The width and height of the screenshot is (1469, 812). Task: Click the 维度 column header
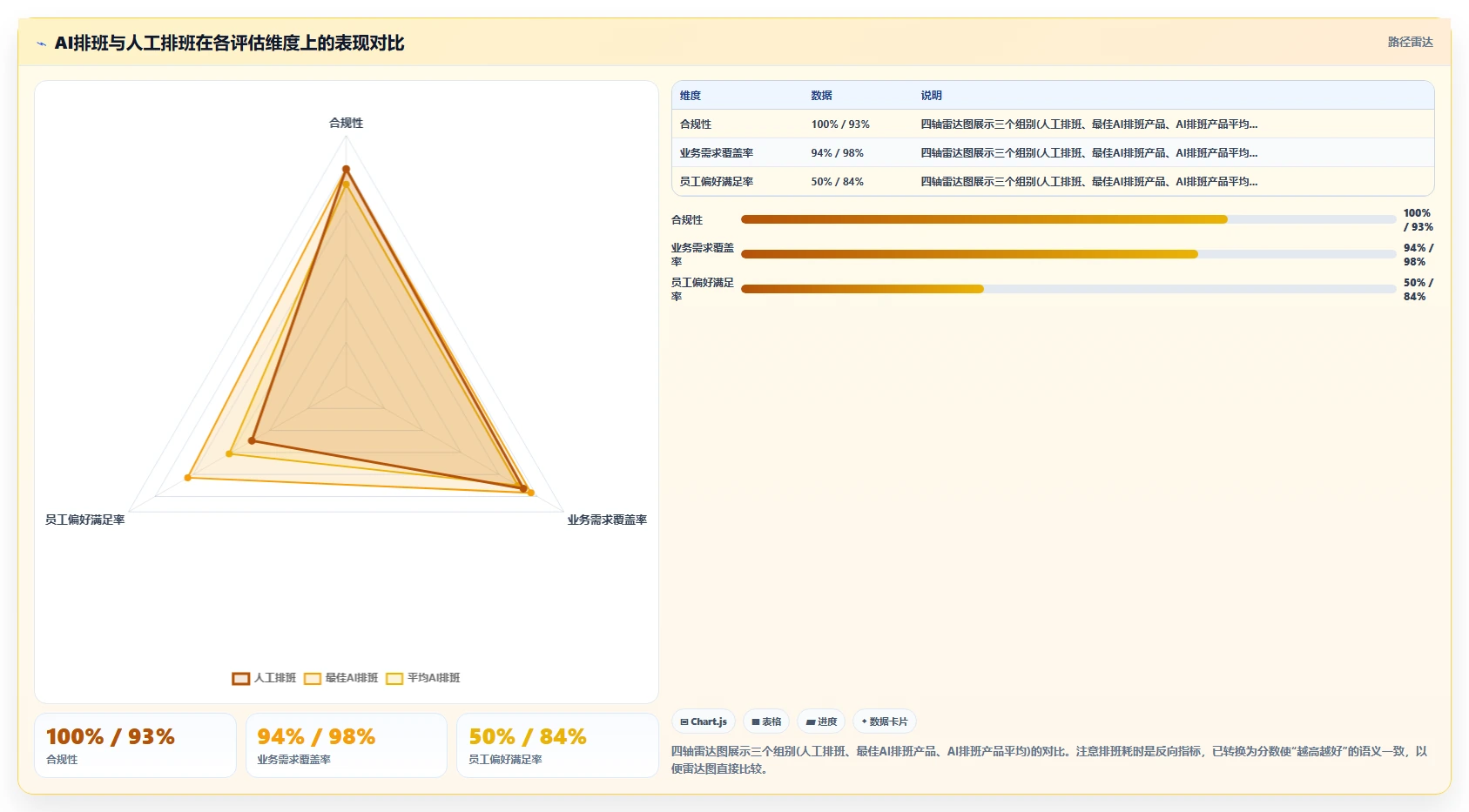click(691, 96)
